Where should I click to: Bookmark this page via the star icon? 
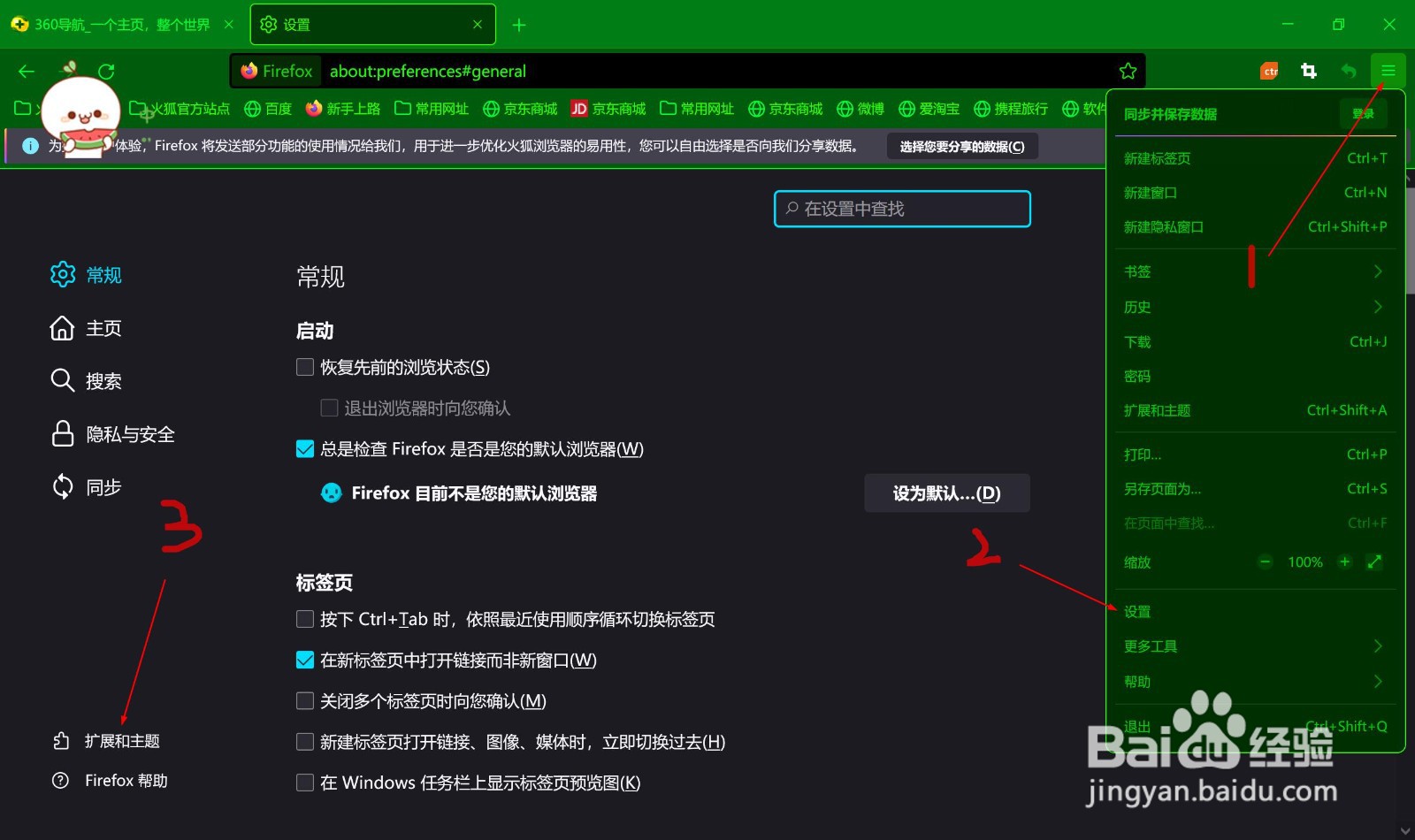click(1128, 71)
